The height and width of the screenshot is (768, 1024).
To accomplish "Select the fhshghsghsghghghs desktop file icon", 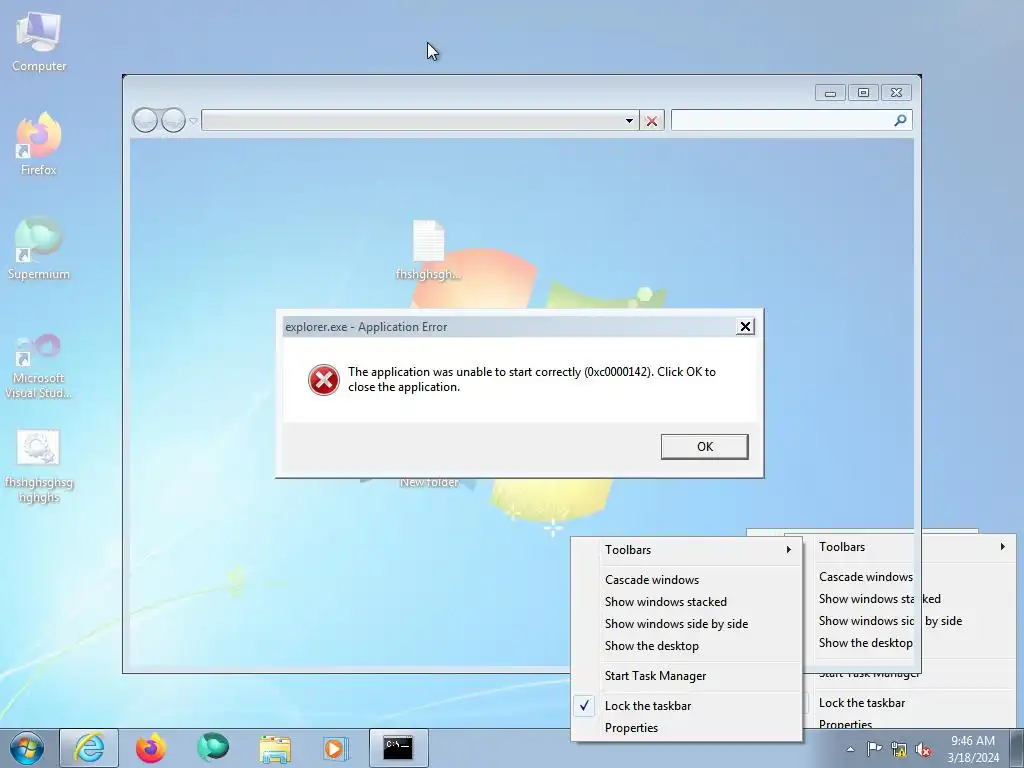I will click(x=39, y=466).
